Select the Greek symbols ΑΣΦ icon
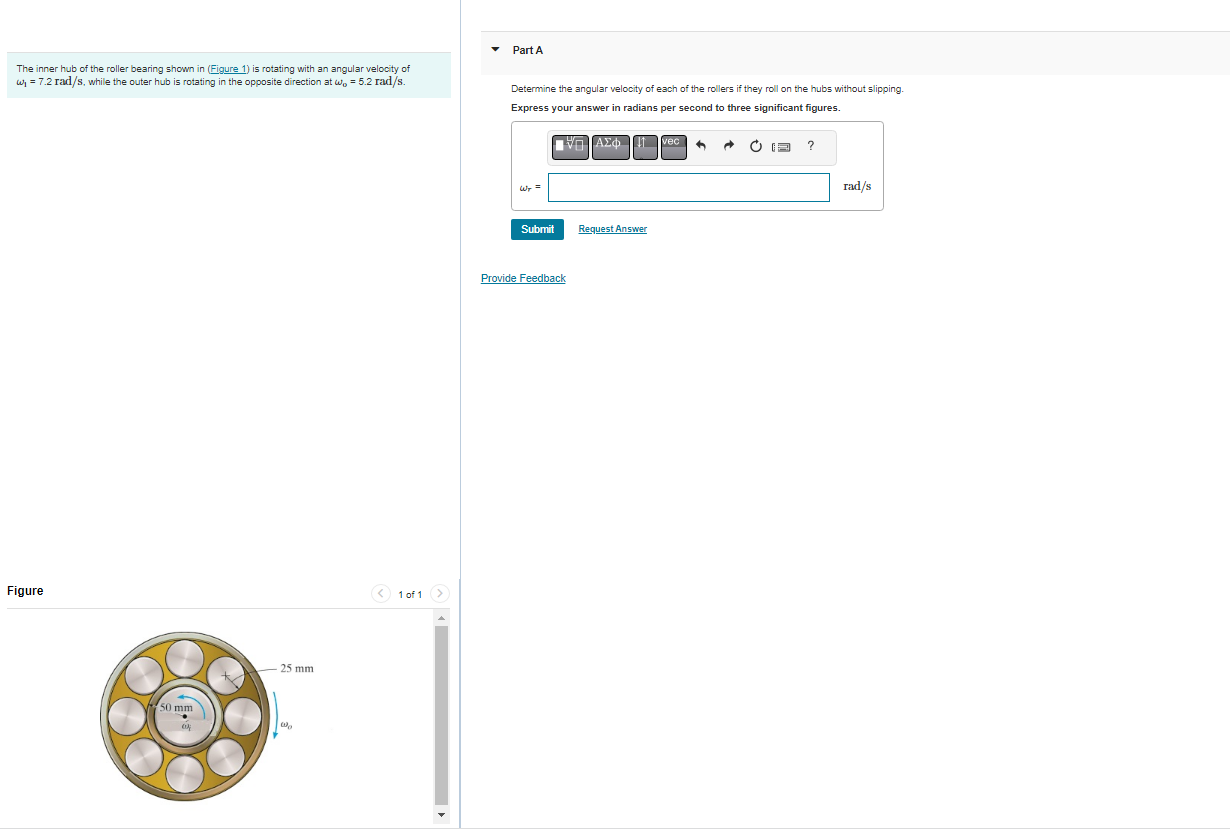Image resolution: width=1230 pixels, height=831 pixels. click(610, 146)
